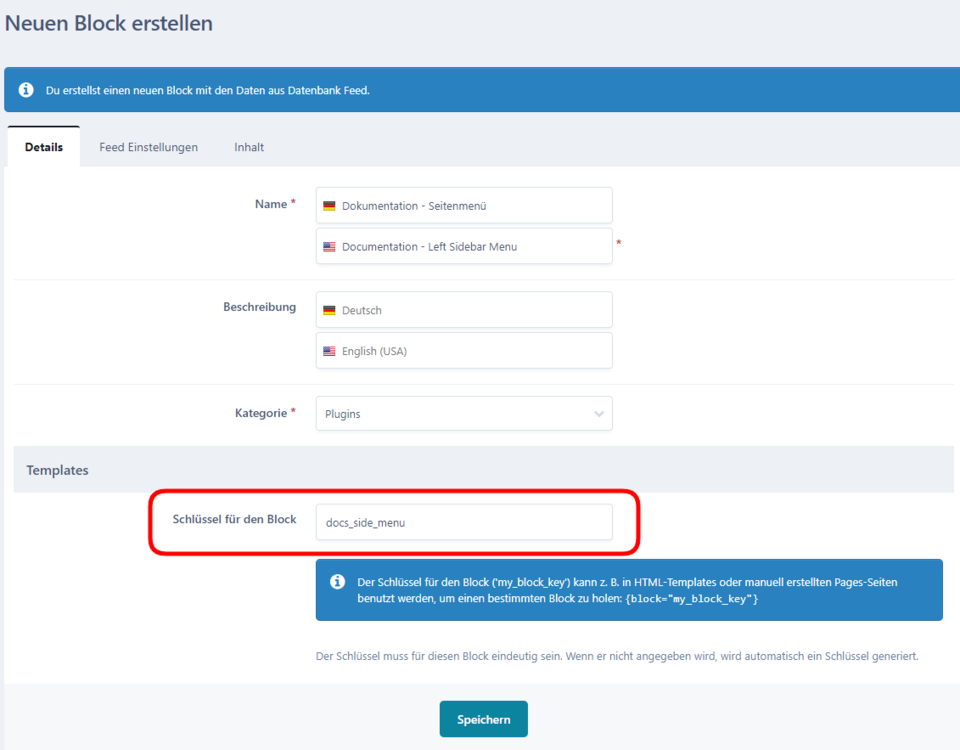Open the Inhalt tab

tap(248, 146)
